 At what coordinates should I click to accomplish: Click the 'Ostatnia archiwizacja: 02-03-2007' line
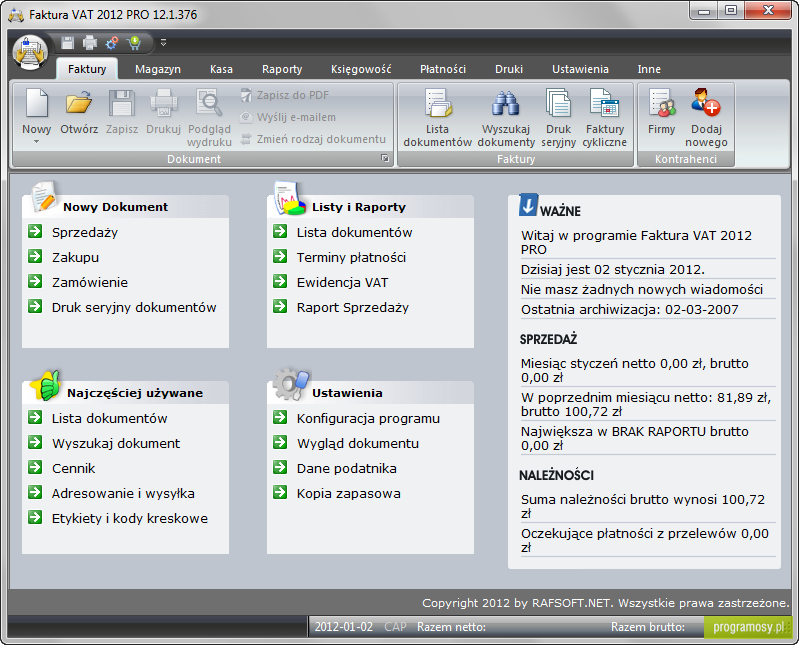coord(629,309)
